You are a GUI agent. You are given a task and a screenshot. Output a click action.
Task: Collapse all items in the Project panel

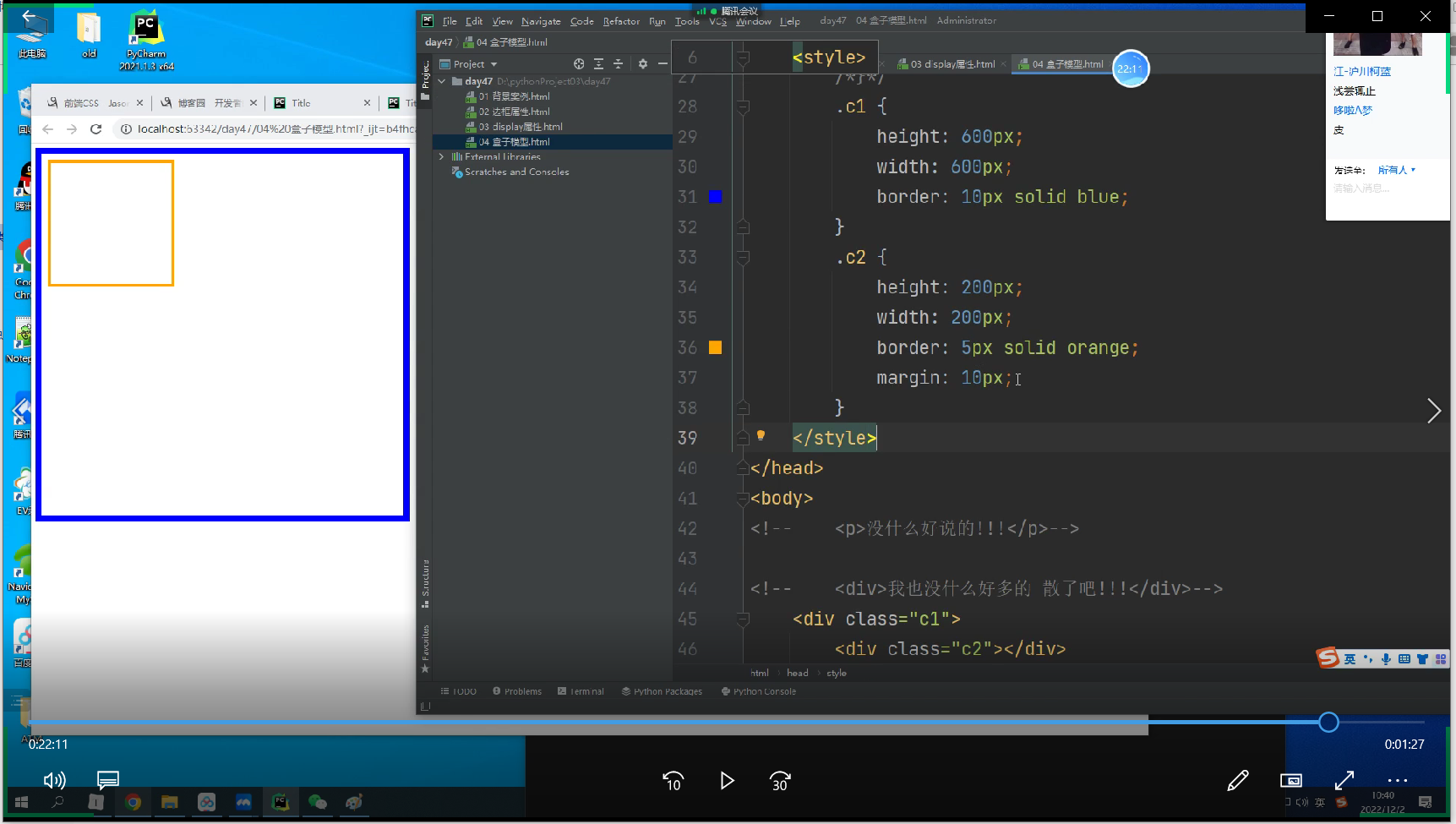pos(618,64)
